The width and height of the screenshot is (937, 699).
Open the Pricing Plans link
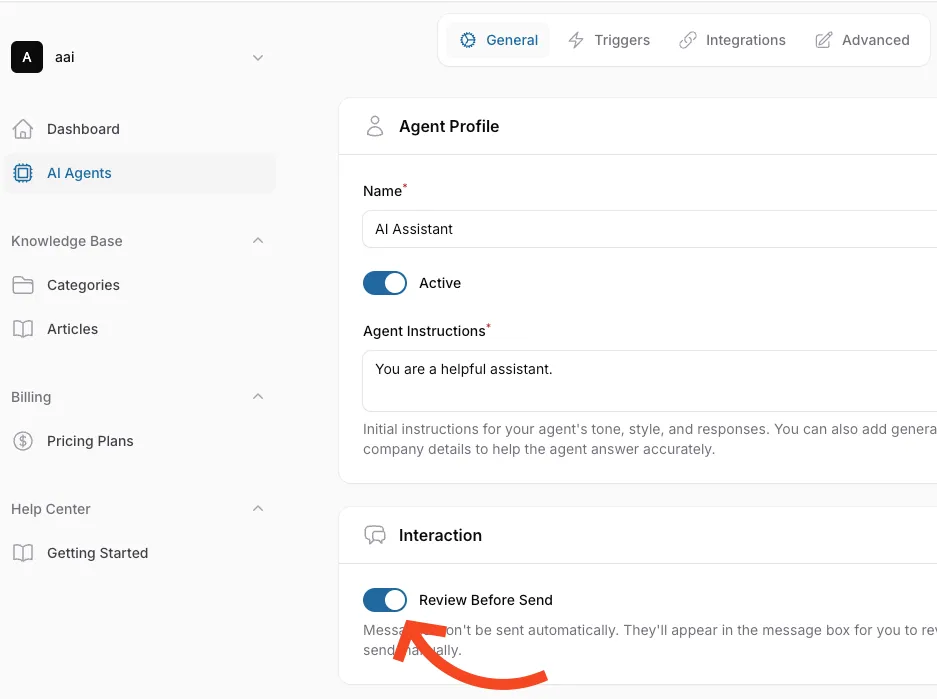(90, 441)
